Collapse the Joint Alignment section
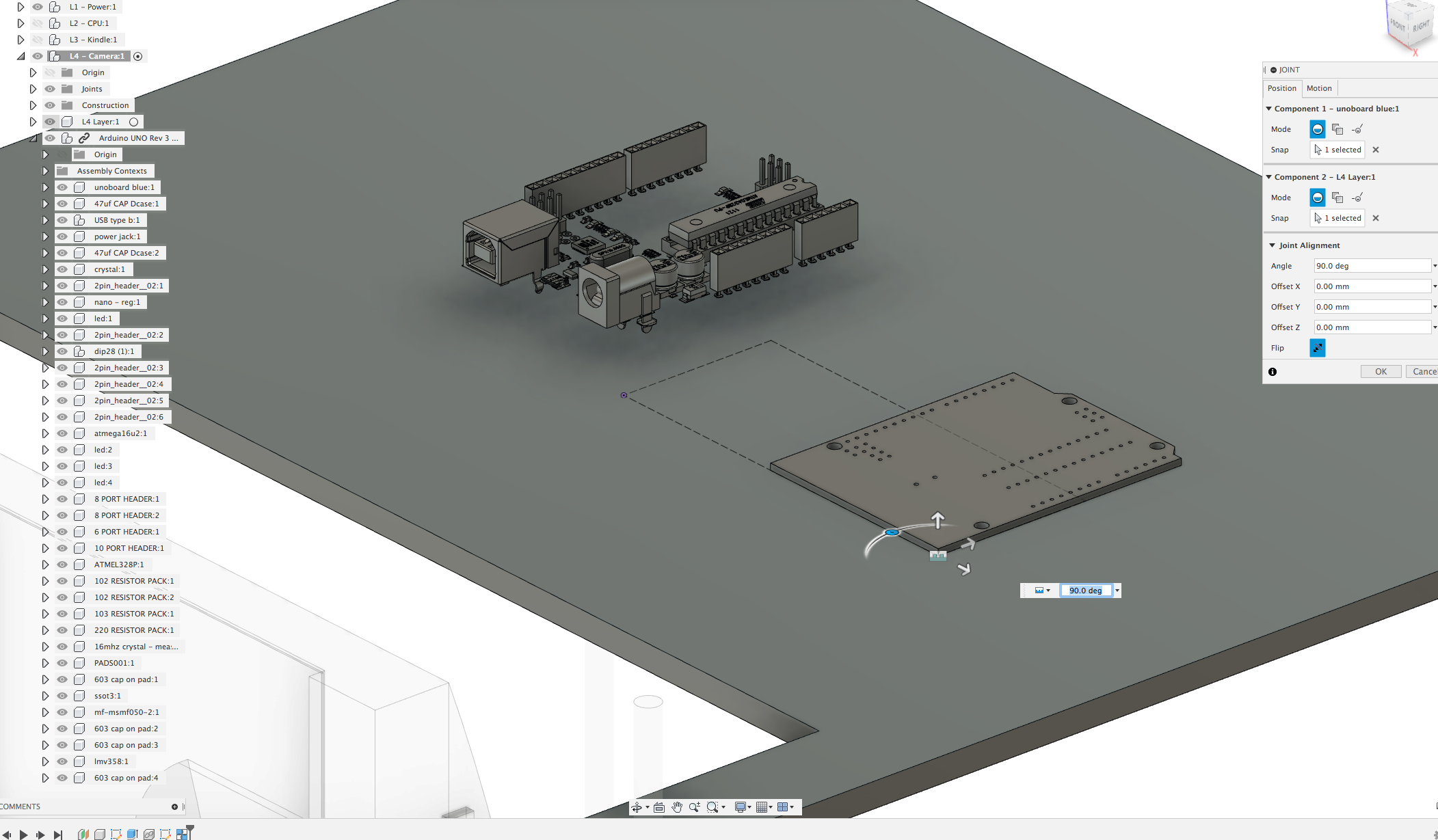The image size is (1438, 840). click(1273, 245)
